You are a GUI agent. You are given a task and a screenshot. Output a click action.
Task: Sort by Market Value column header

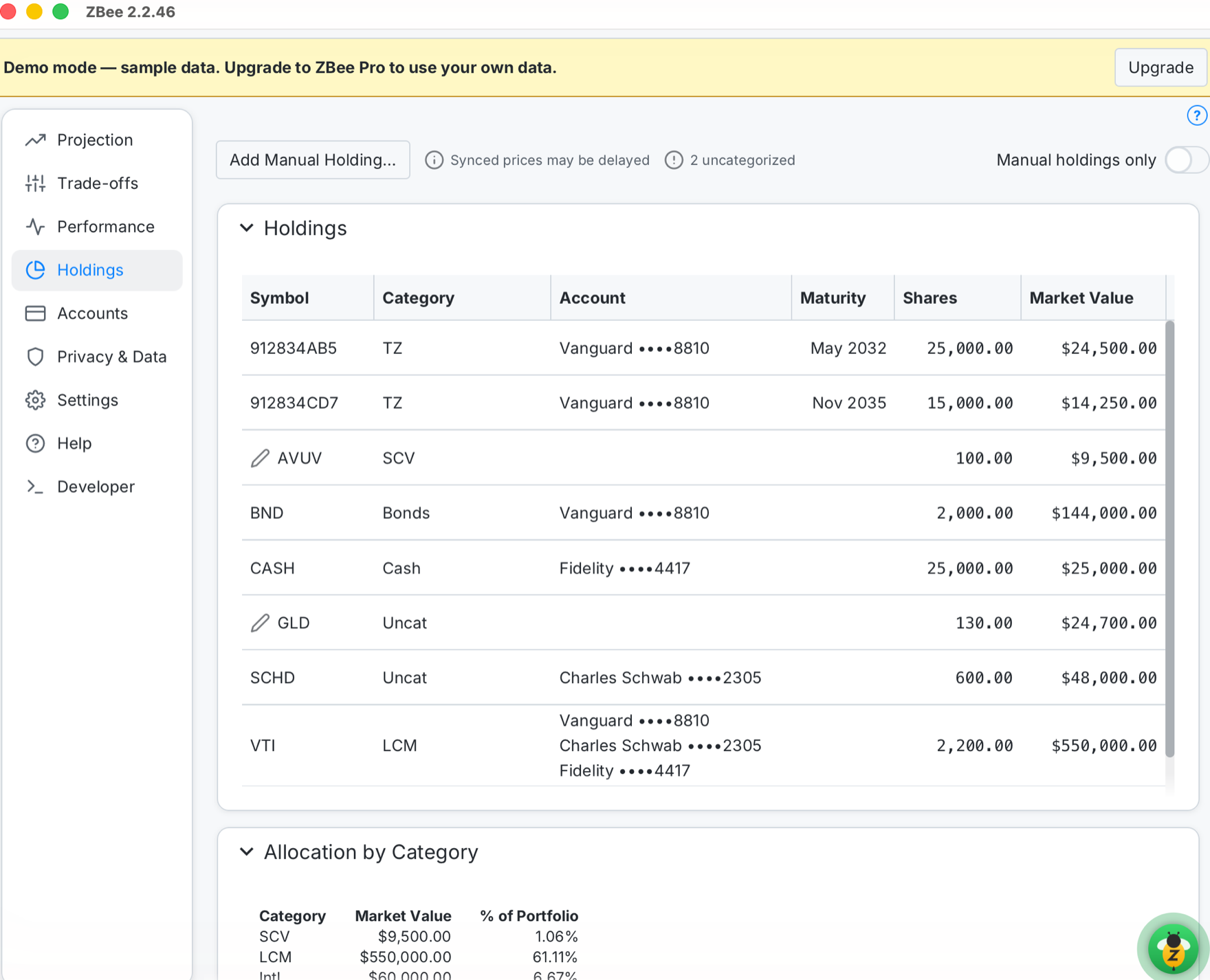(x=1093, y=298)
